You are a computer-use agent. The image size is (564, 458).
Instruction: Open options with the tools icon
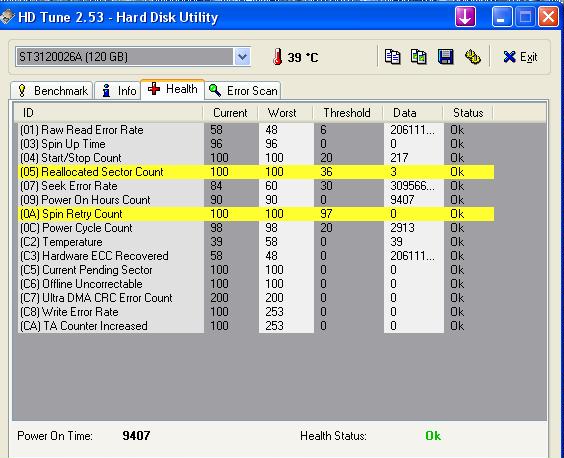point(473,57)
